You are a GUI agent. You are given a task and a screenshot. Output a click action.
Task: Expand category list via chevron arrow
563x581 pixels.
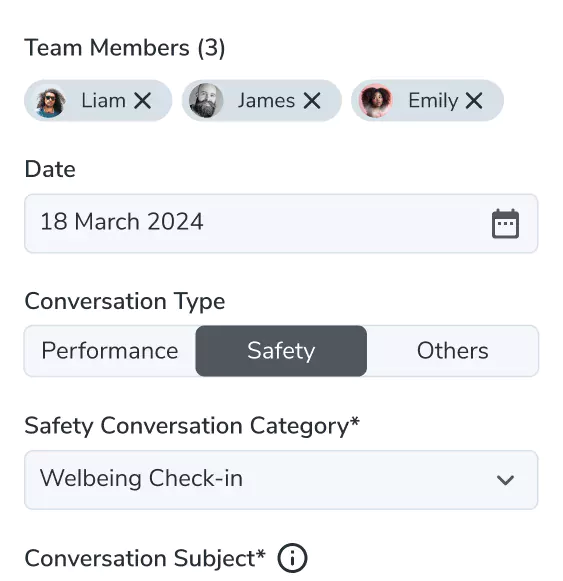505,480
